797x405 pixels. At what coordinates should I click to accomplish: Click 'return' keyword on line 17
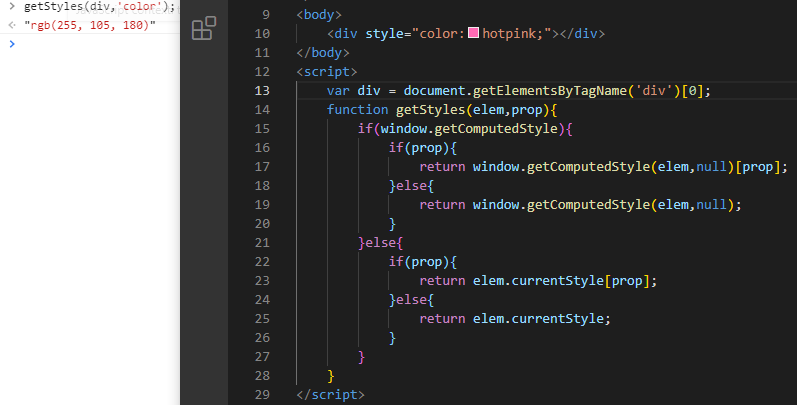442,167
